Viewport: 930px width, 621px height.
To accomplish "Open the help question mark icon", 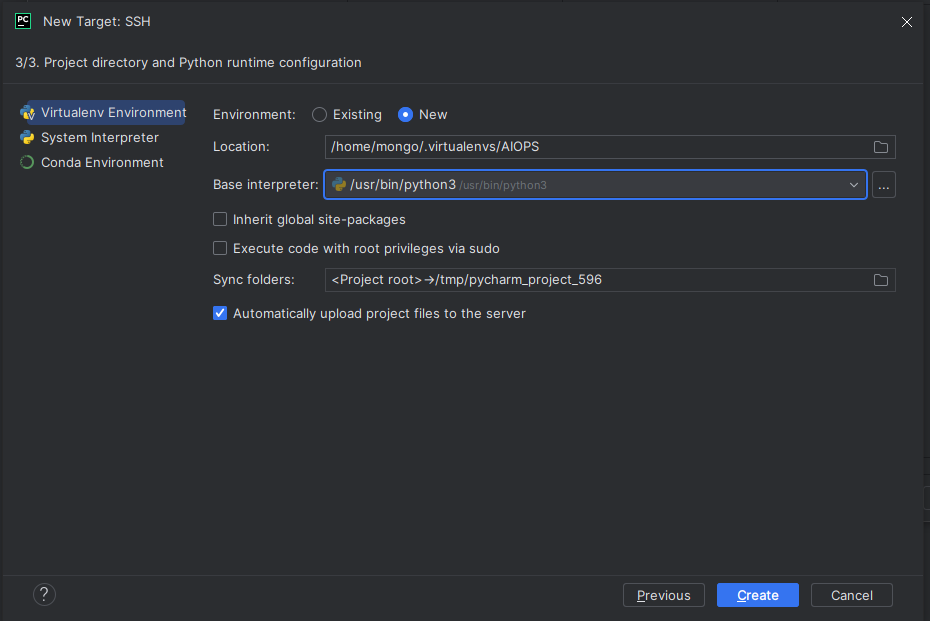I will click(44, 595).
